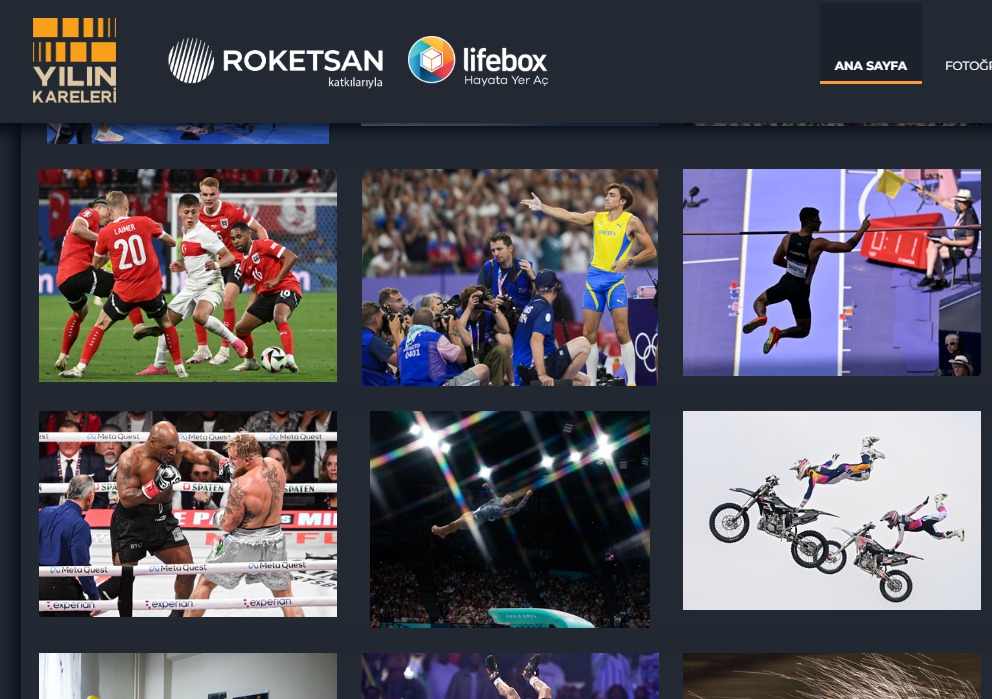Open the cropped bottom-left indoor photo
Viewport: 992px width, 699px height.
pyautogui.click(x=188, y=676)
